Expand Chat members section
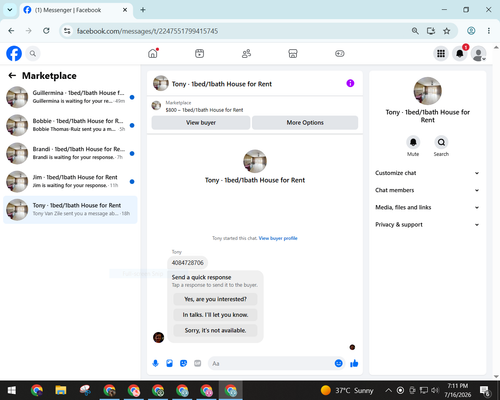Image resolution: width=500 pixels, height=400 pixels. pos(427,190)
